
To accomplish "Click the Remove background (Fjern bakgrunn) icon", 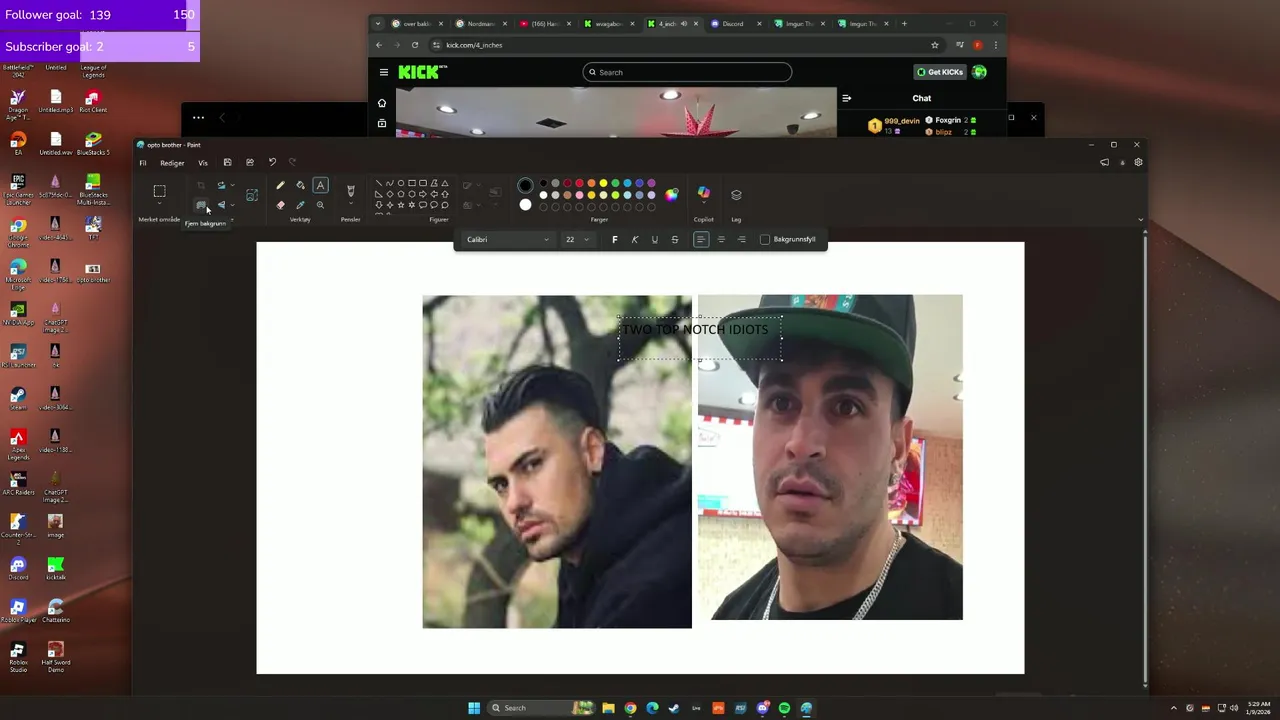I will coord(201,205).
